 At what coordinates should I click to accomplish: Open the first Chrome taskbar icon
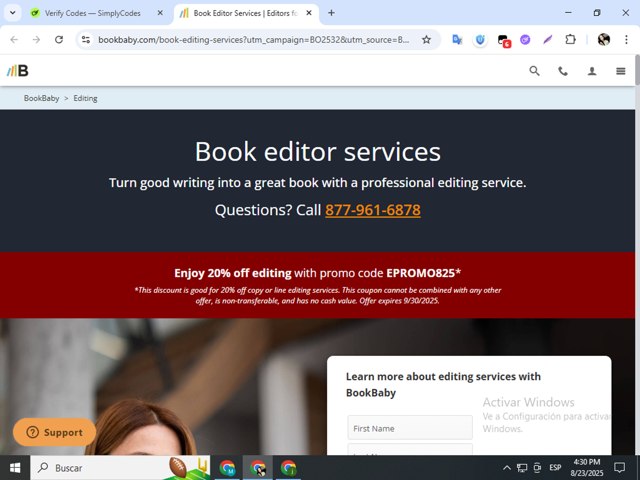227,468
